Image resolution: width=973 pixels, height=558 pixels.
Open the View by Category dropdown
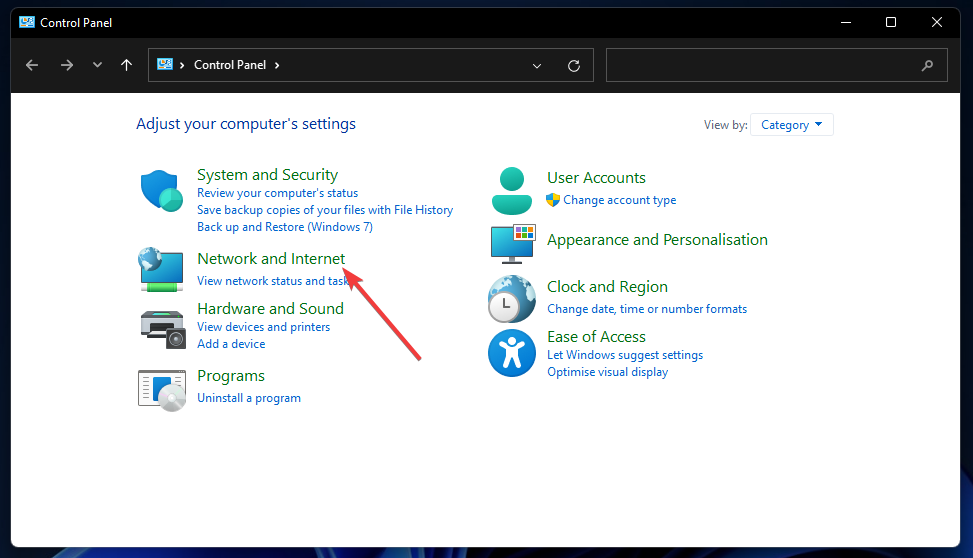tap(791, 125)
